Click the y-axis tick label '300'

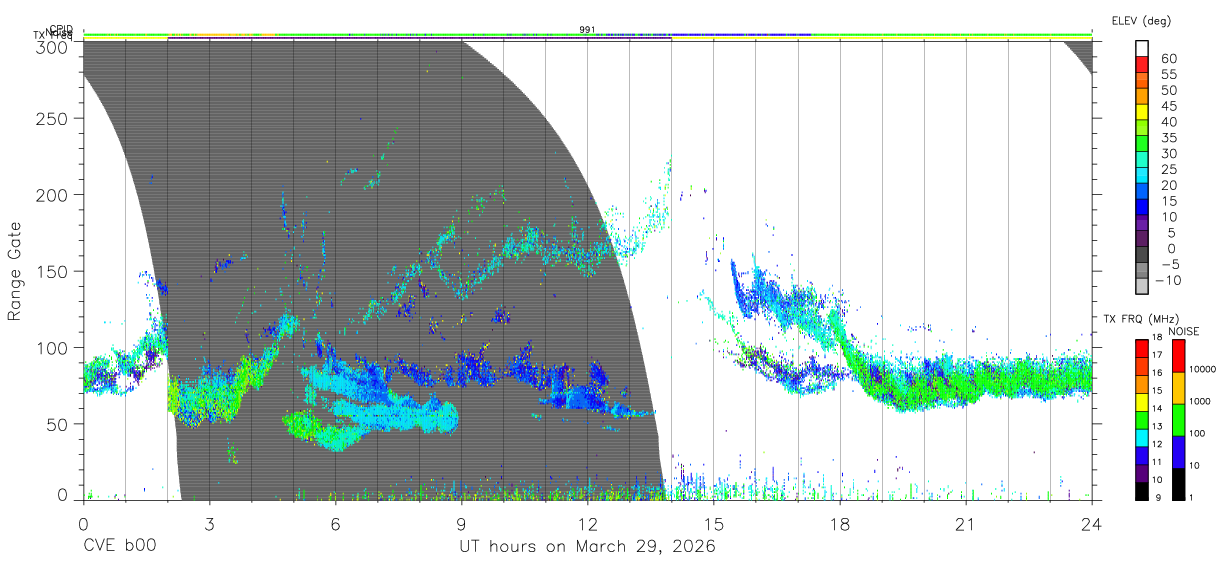(x=52, y=47)
